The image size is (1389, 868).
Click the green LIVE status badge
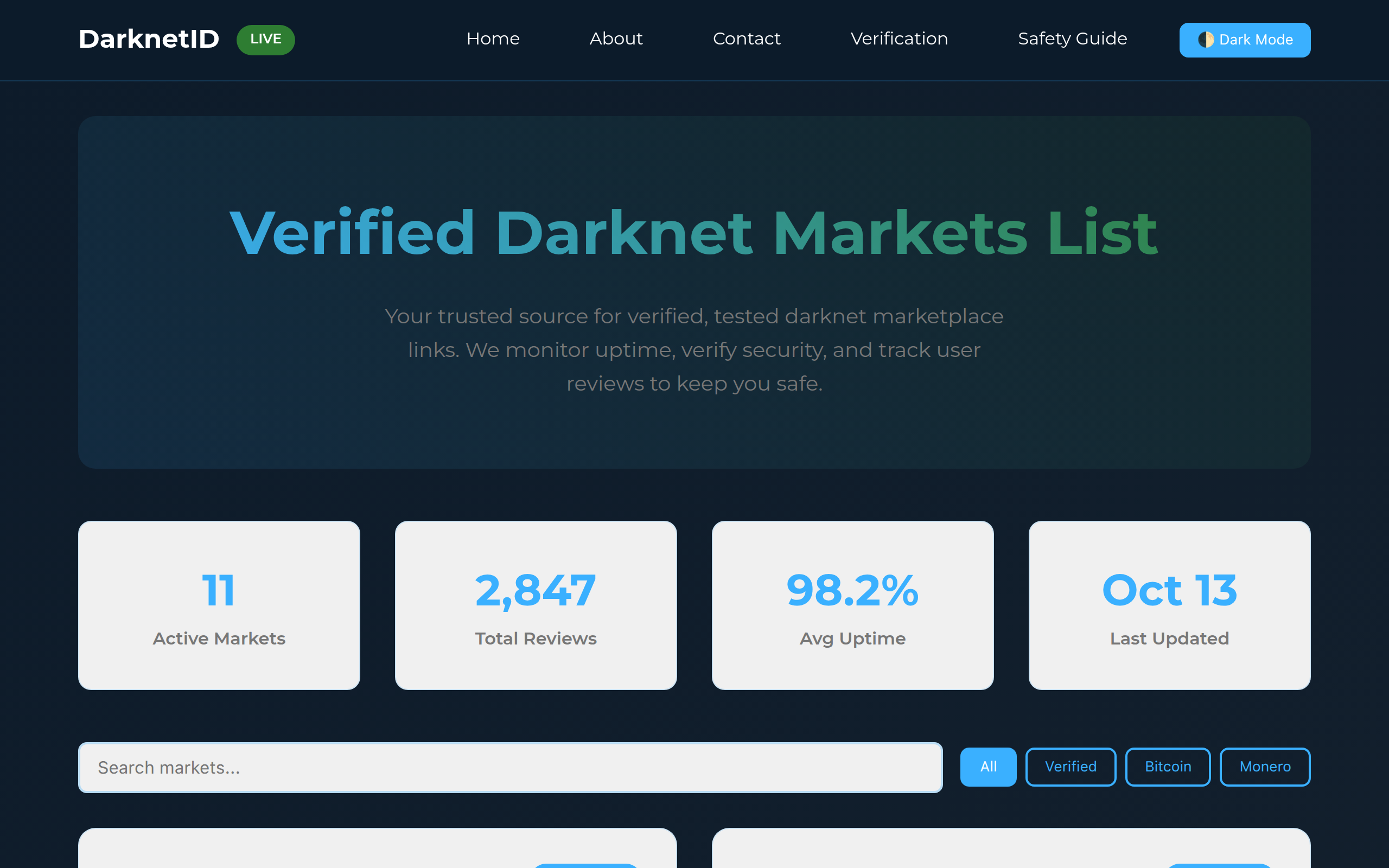(265, 40)
